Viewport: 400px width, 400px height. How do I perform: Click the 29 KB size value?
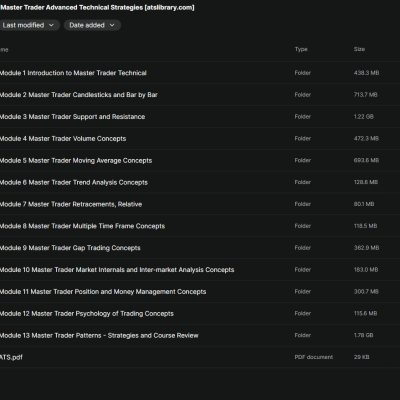click(361, 357)
